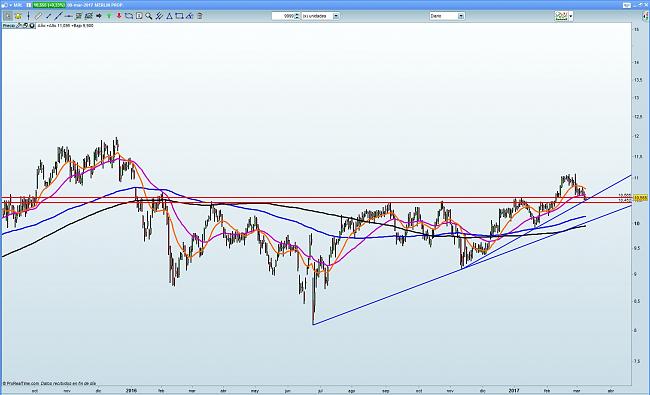Toggle the side panel handle at the toolbar's right end
Screen dimensions: 650x395
pos(645,16)
